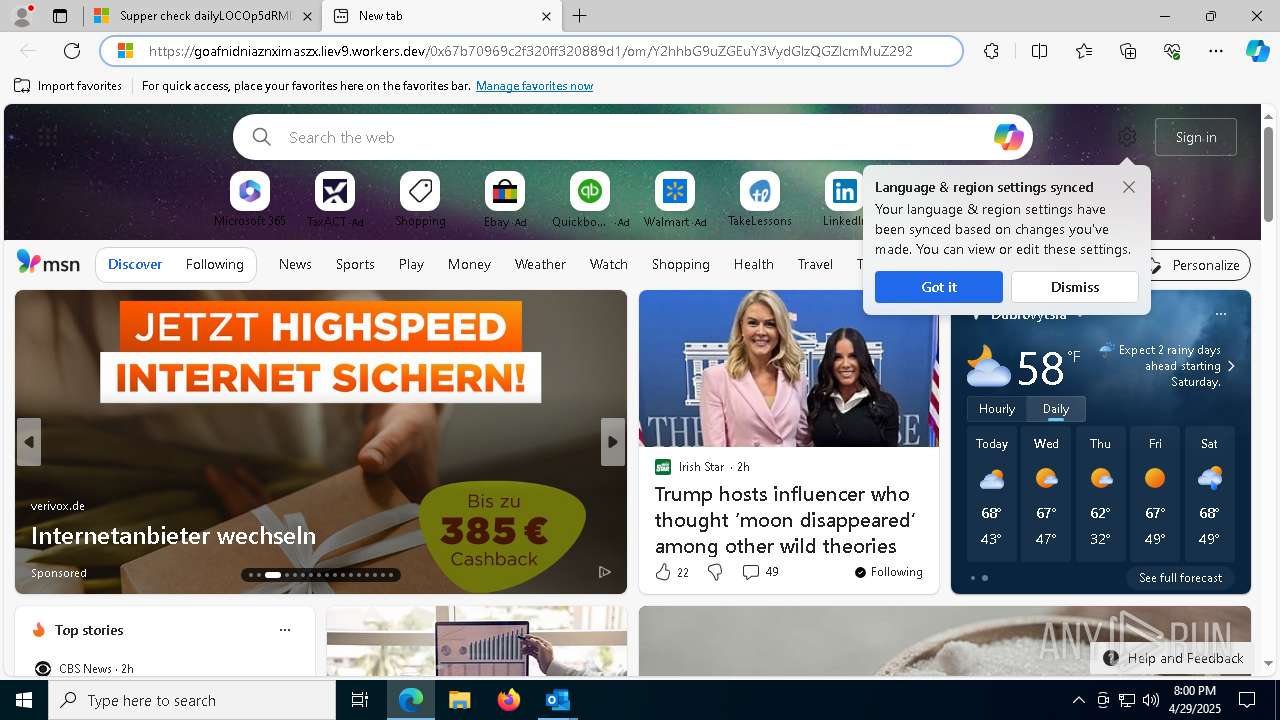This screenshot has height=720, width=1280.
Task: Click the browser Refresh button
Action: [72, 51]
